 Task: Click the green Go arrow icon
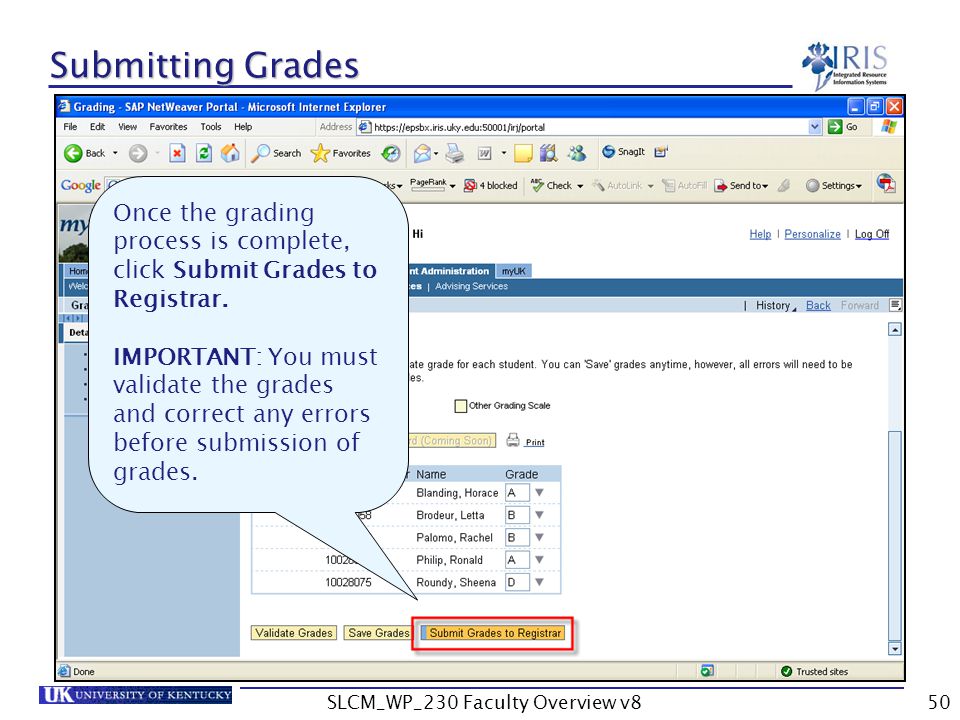(x=834, y=127)
